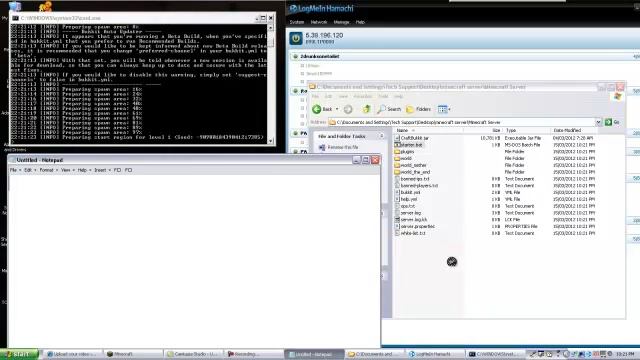Image resolution: width=640 pixels, height=360 pixels.
Task: Click the command prompt scroll up arrow
Action: point(270,27)
